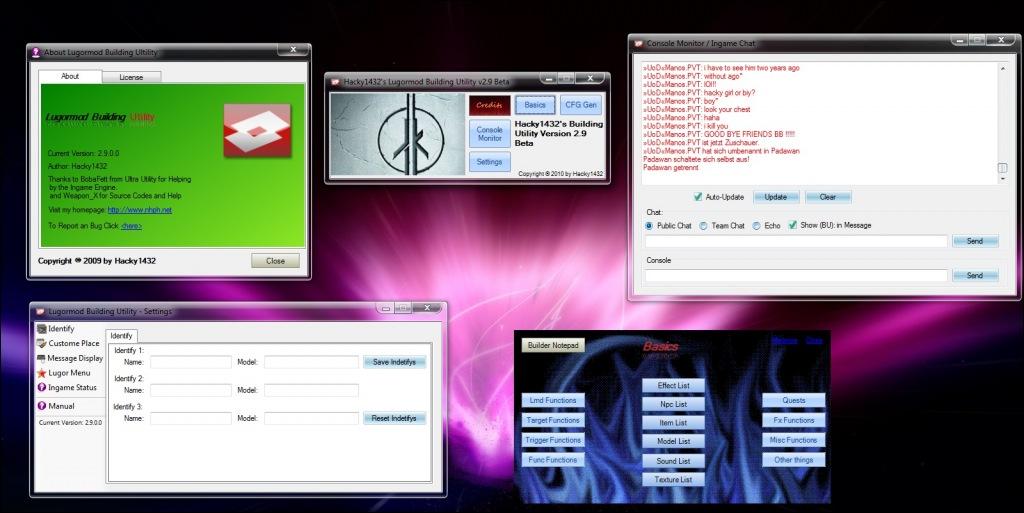Open the Manual help entry
This screenshot has width=1024, height=513.
point(61,406)
